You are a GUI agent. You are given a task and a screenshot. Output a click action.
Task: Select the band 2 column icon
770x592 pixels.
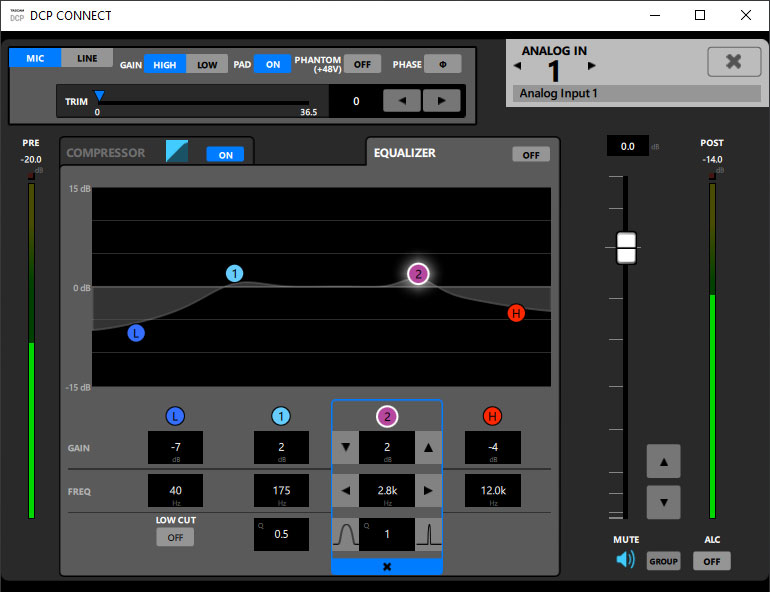pyautogui.click(x=387, y=417)
